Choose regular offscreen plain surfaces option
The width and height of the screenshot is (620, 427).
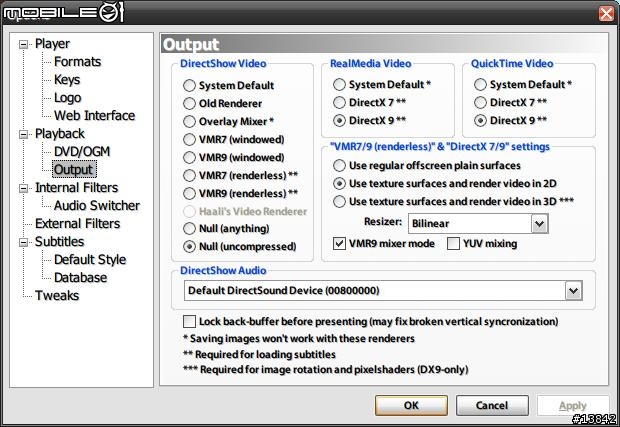point(339,165)
